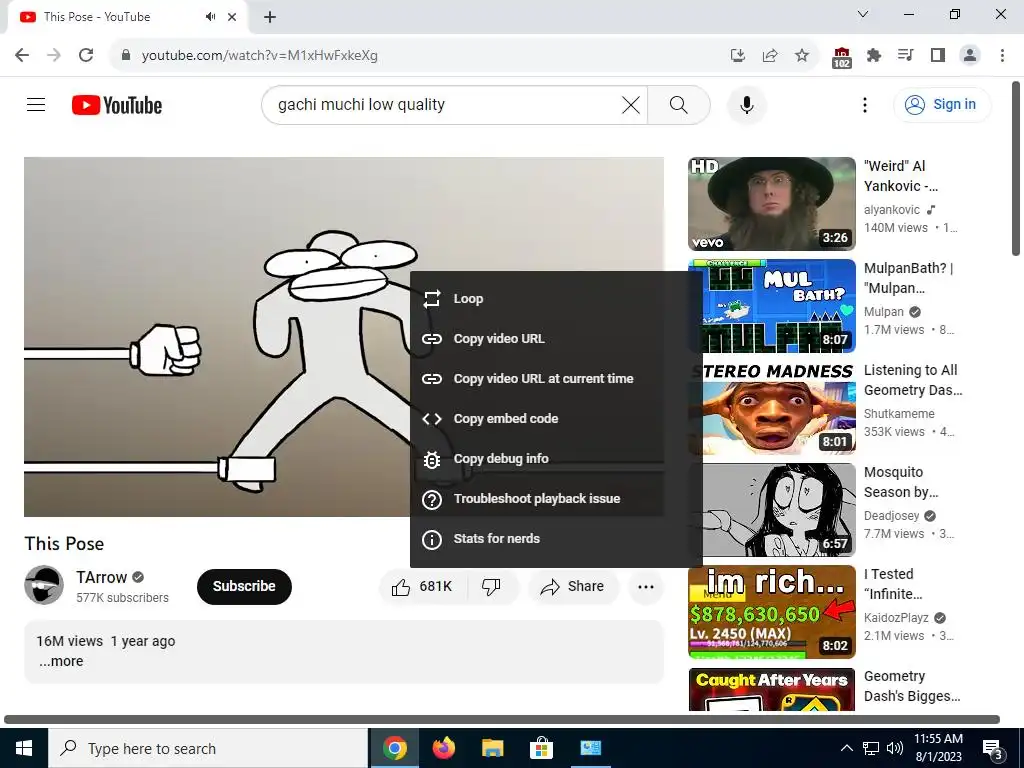1024x768 pixels.
Task: Open tab search dropdown chevron
Action: (862, 14)
